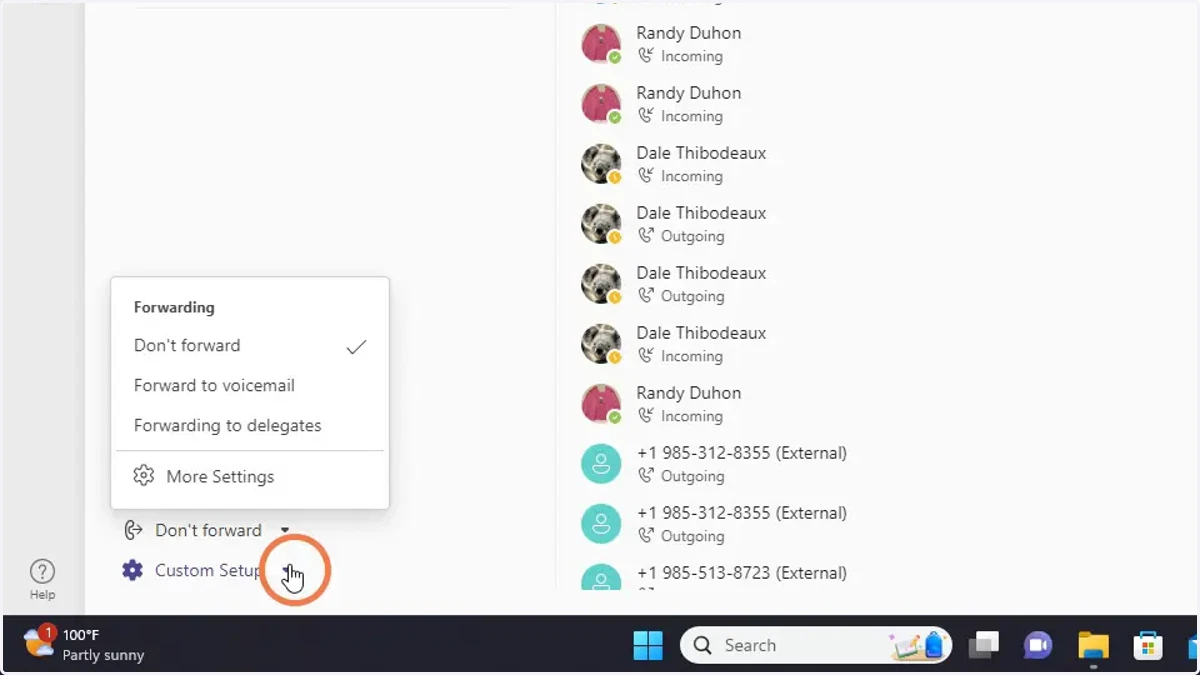Click the Custom Setup gear icon
This screenshot has width=1200, height=675.
pyautogui.click(x=132, y=570)
